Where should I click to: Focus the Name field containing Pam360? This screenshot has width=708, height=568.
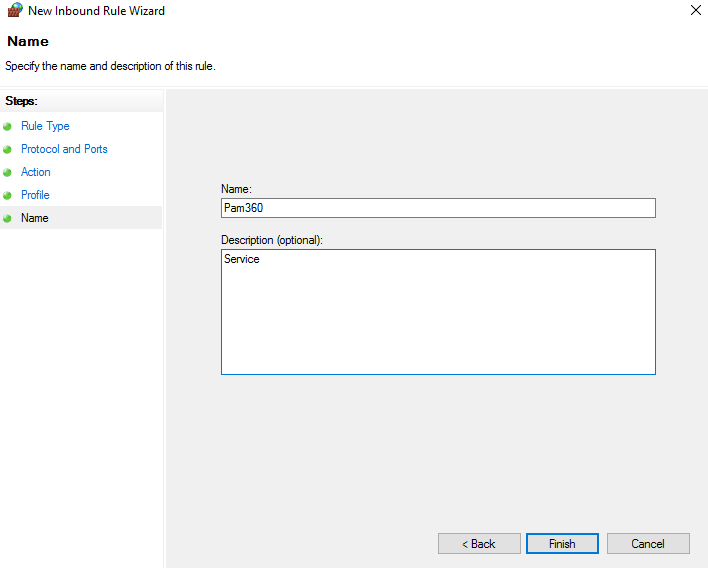[438, 208]
